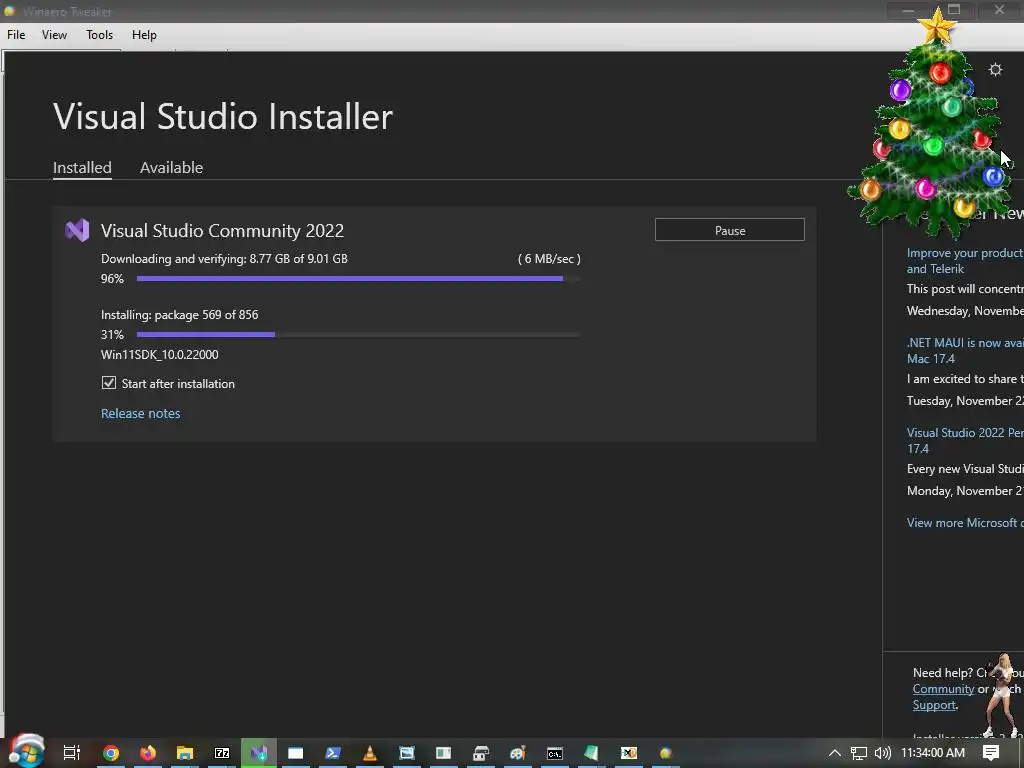This screenshot has width=1024, height=768.
Task: Launch Firefox from the taskbar
Action: click(x=148, y=753)
